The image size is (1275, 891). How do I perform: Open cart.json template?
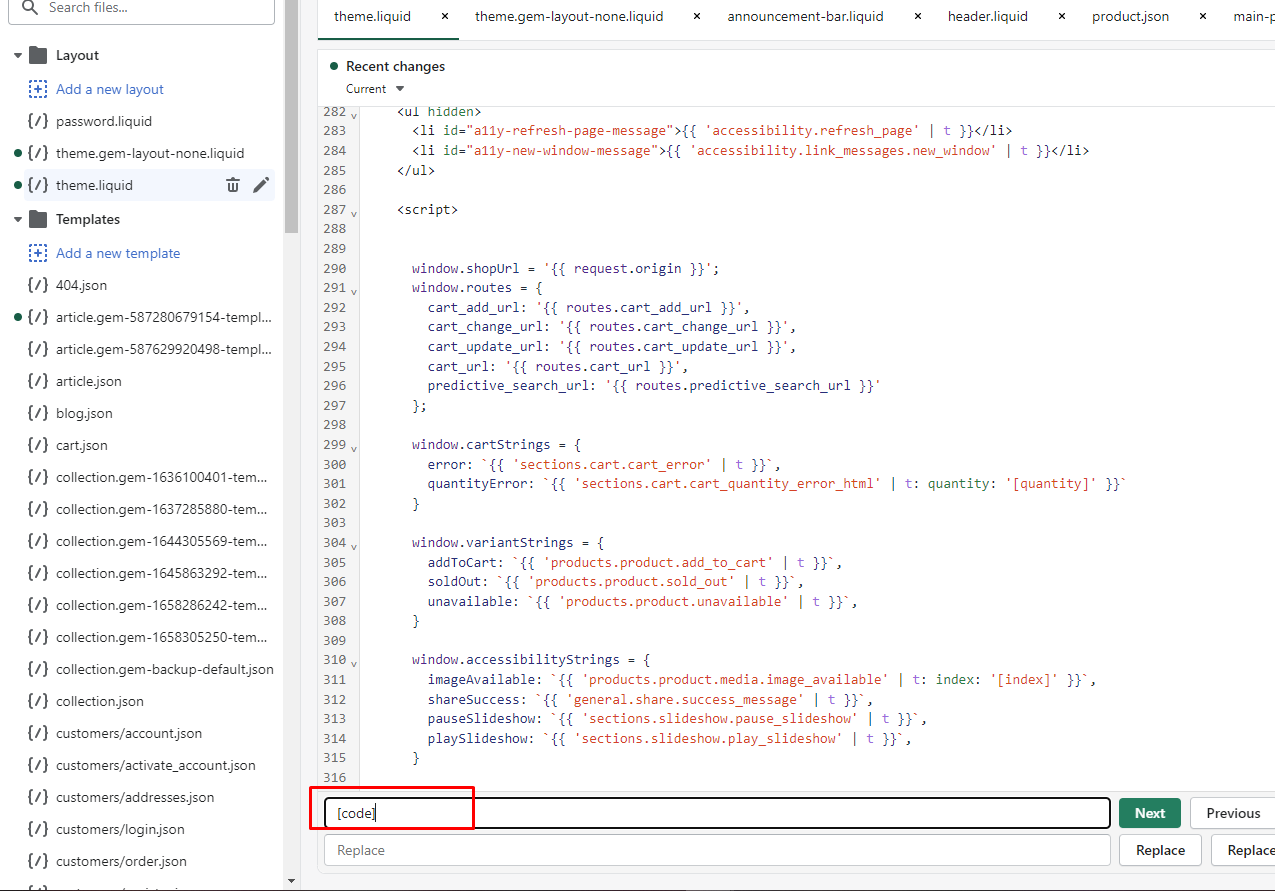pyautogui.click(x=82, y=445)
